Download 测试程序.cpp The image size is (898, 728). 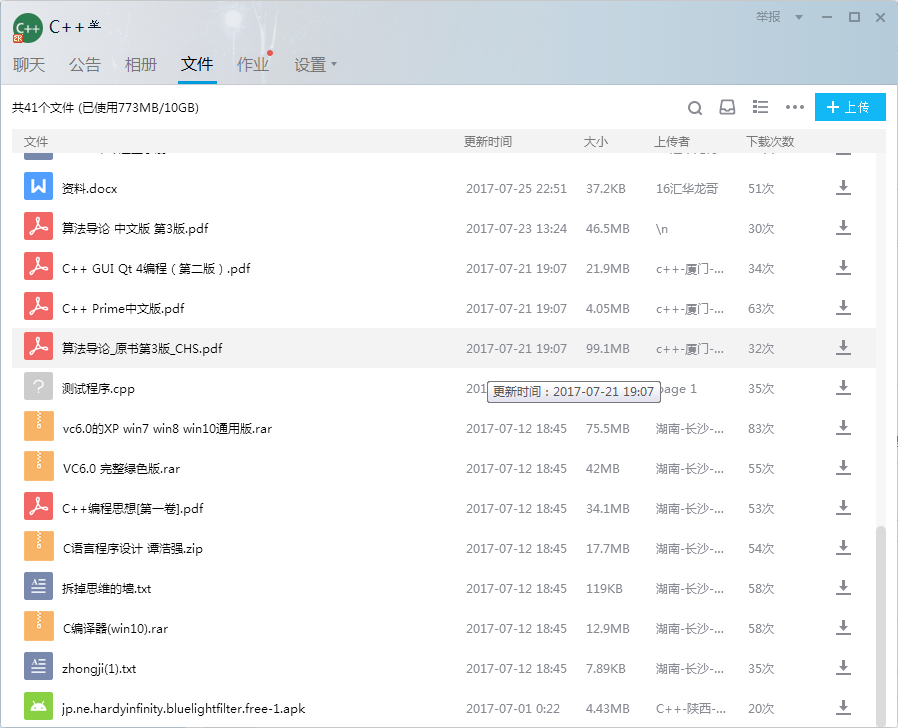coord(843,388)
